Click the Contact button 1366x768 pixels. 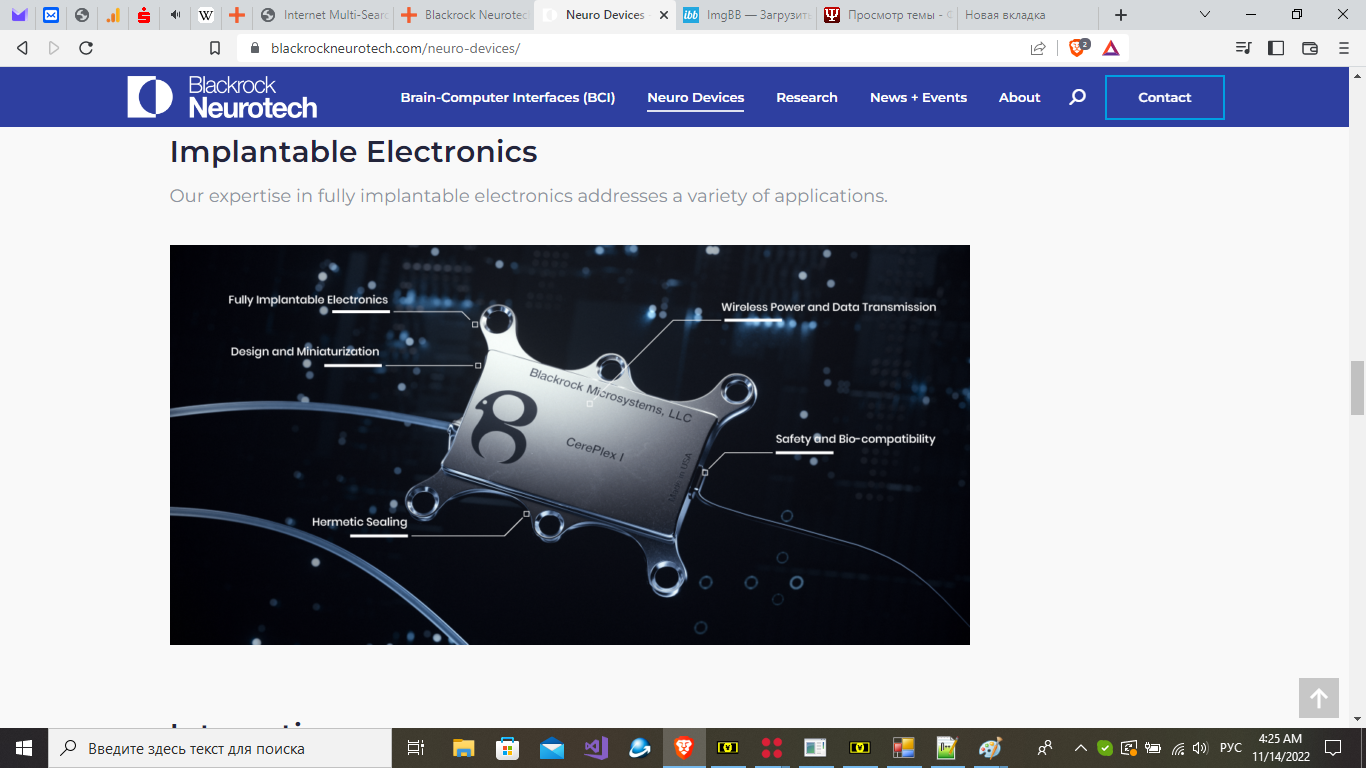tap(1165, 97)
